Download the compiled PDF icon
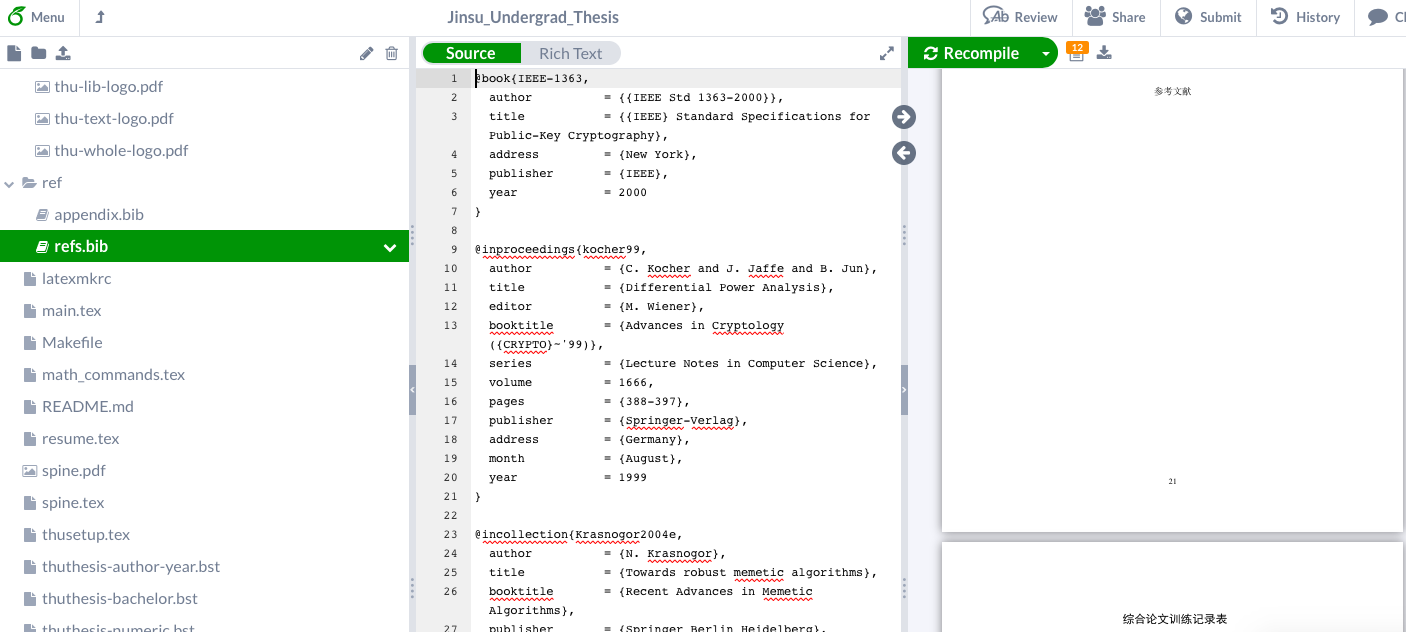The height and width of the screenshot is (632, 1406). [1104, 53]
